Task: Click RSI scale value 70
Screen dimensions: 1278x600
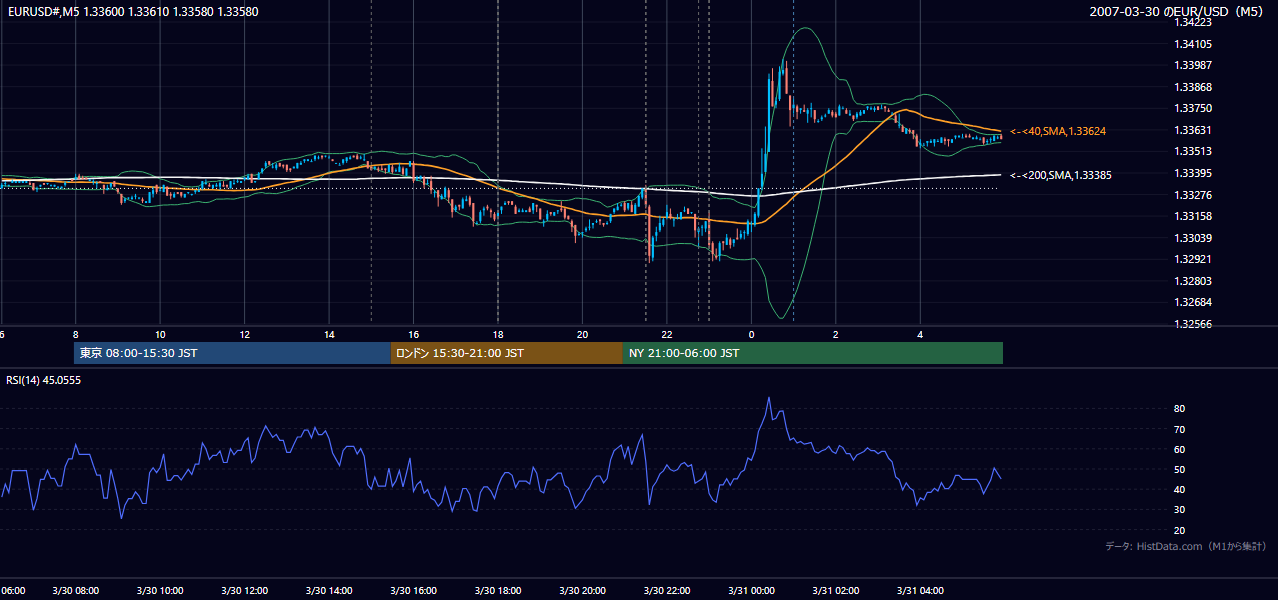Action: (1179, 429)
